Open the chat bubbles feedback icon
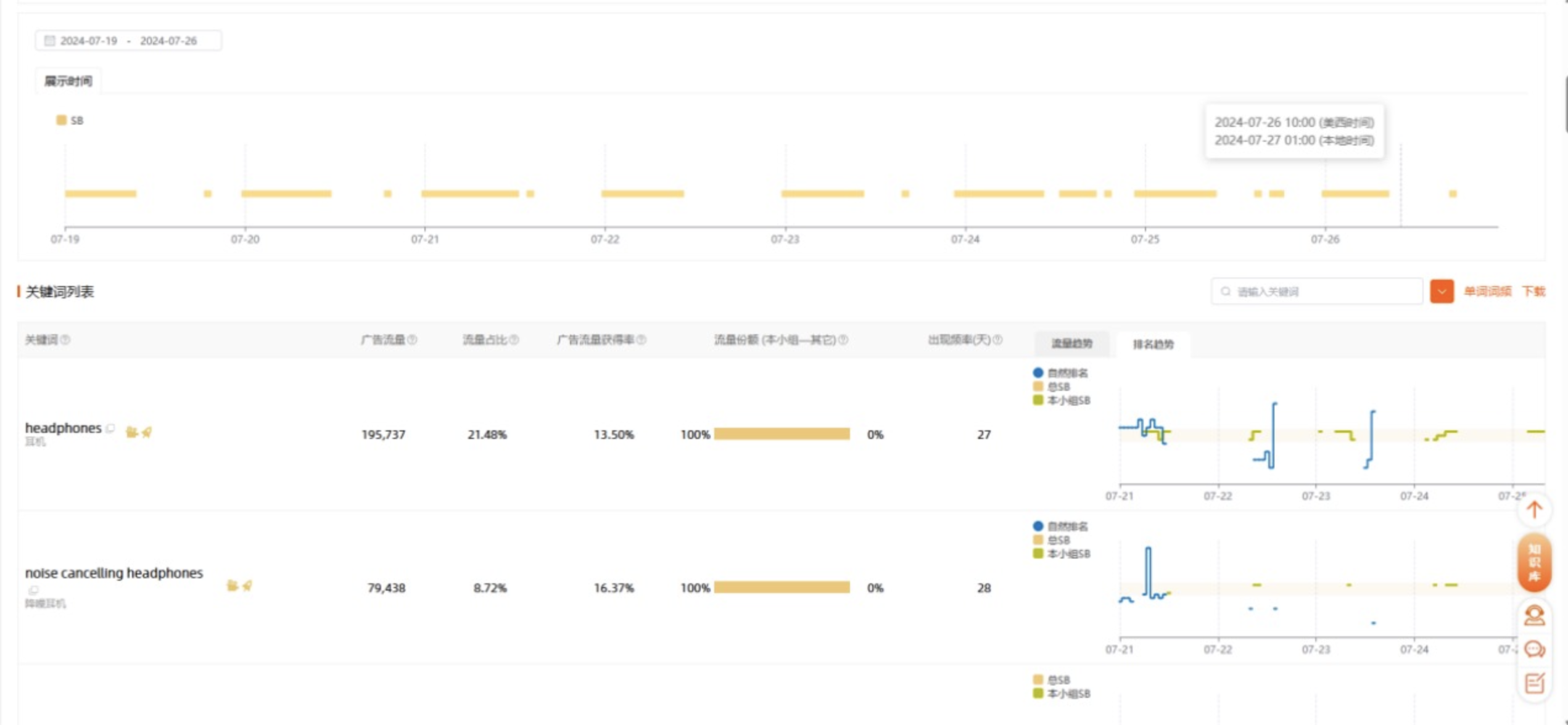The width and height of the screenshot is (1568, 725). tap(1534, 649)
